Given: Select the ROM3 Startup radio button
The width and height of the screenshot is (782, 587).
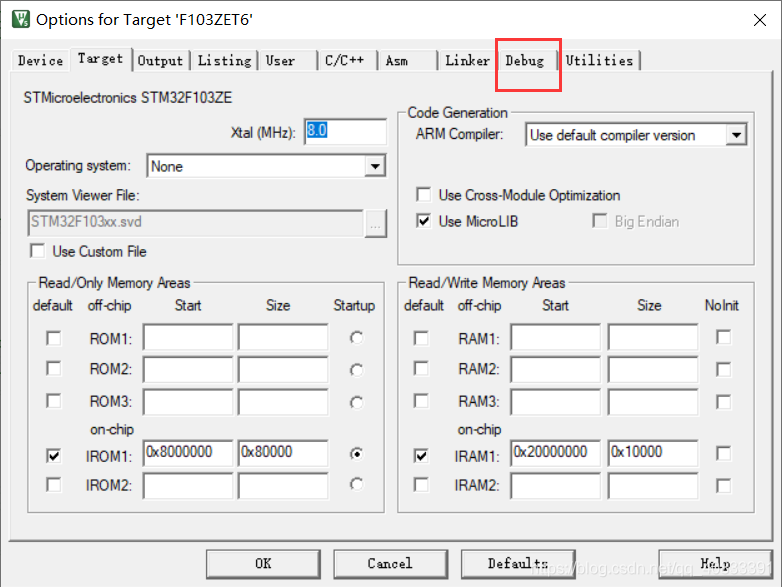Looking at the screenshot, I should click(356, 402).
